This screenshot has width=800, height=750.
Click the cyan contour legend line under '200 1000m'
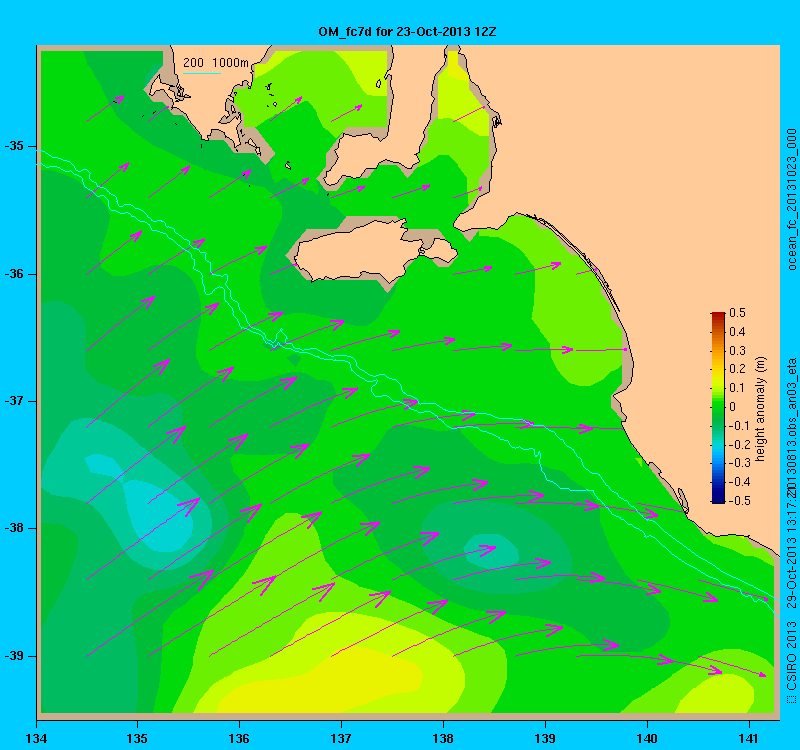pyautogui.click(x=202, y=73)
